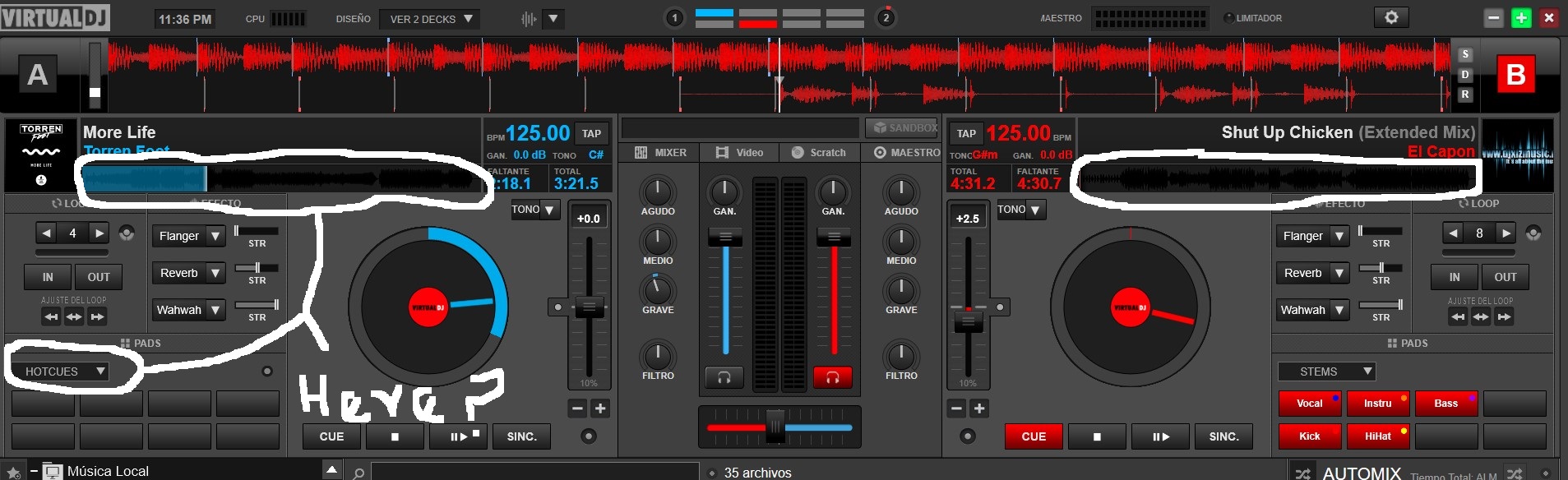Stop playback on left deck
1568x480 pixels.
pyautogui.click(x=395, y=436)
